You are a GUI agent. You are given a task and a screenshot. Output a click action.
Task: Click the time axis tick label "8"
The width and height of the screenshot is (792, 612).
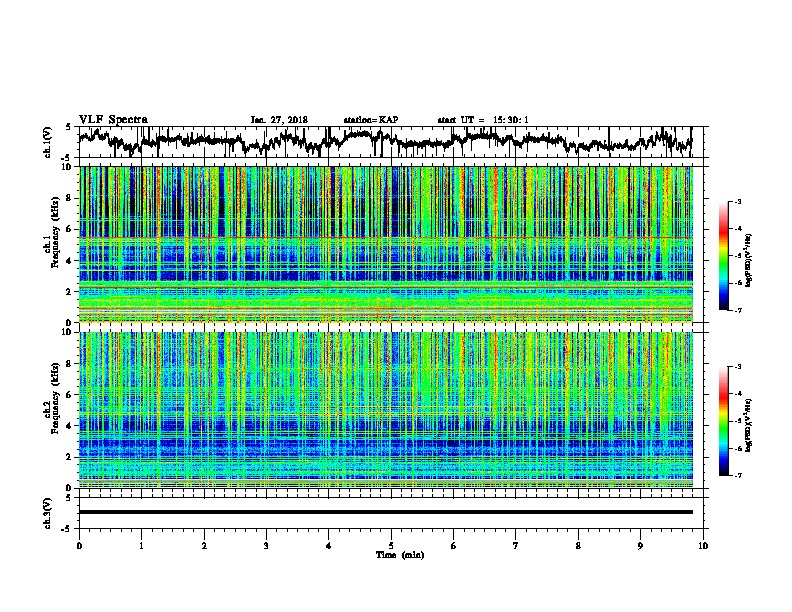click(578, 545)
